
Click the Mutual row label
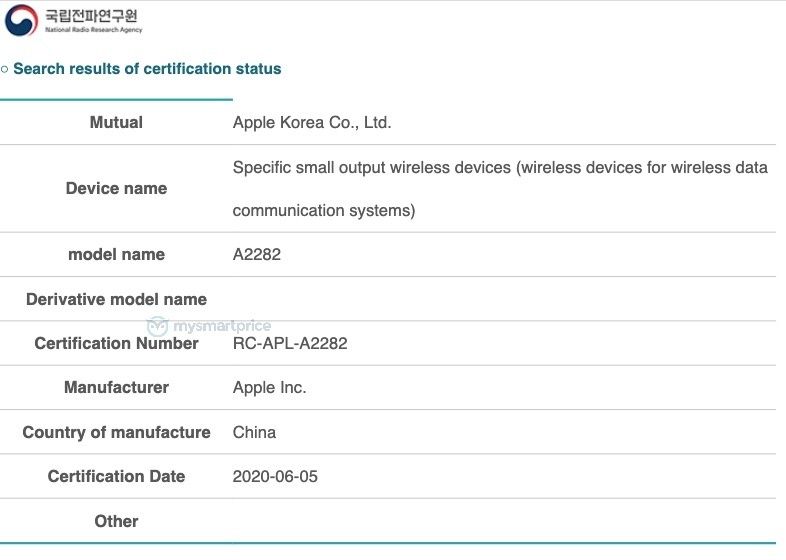pyautogui.click(x=116, y=122)
